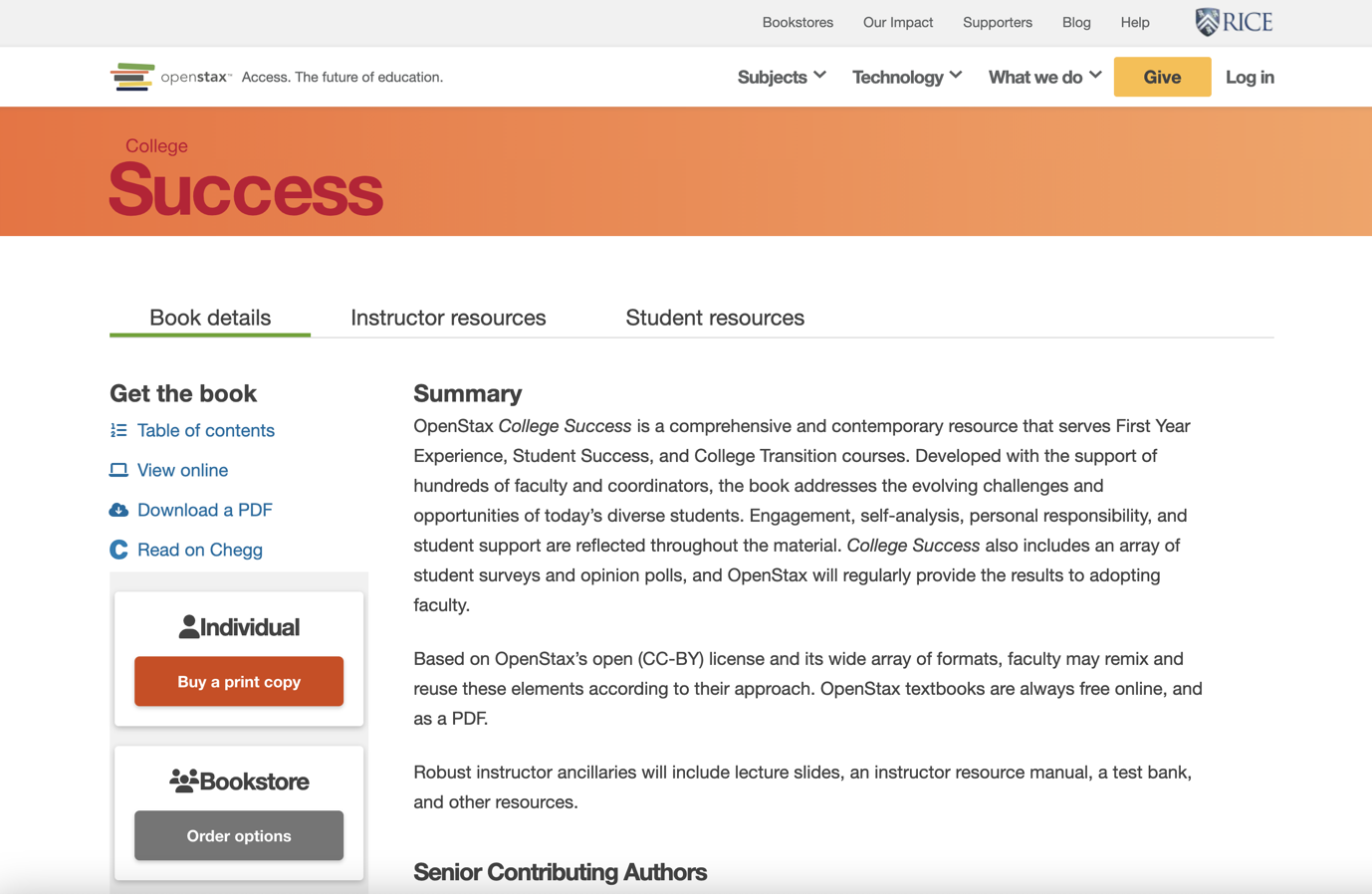Click the group icon above Order options

[x=184, y=780]
